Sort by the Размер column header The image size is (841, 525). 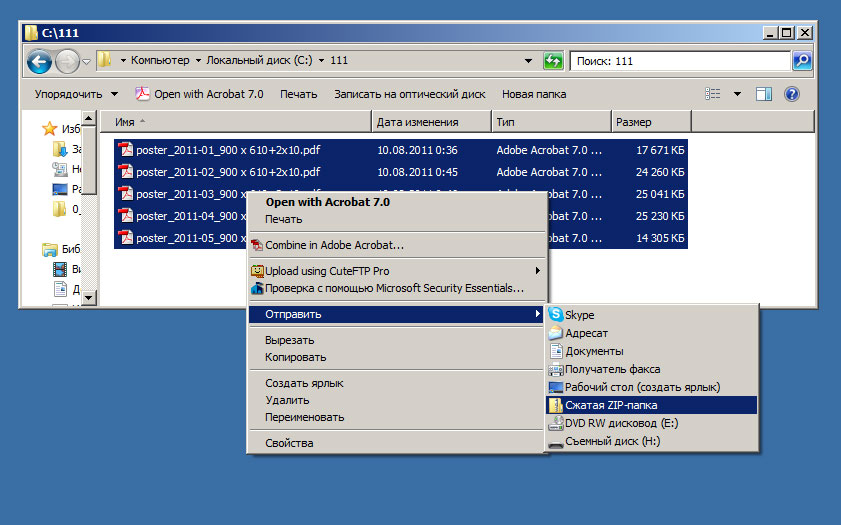[x=651, y=122]
